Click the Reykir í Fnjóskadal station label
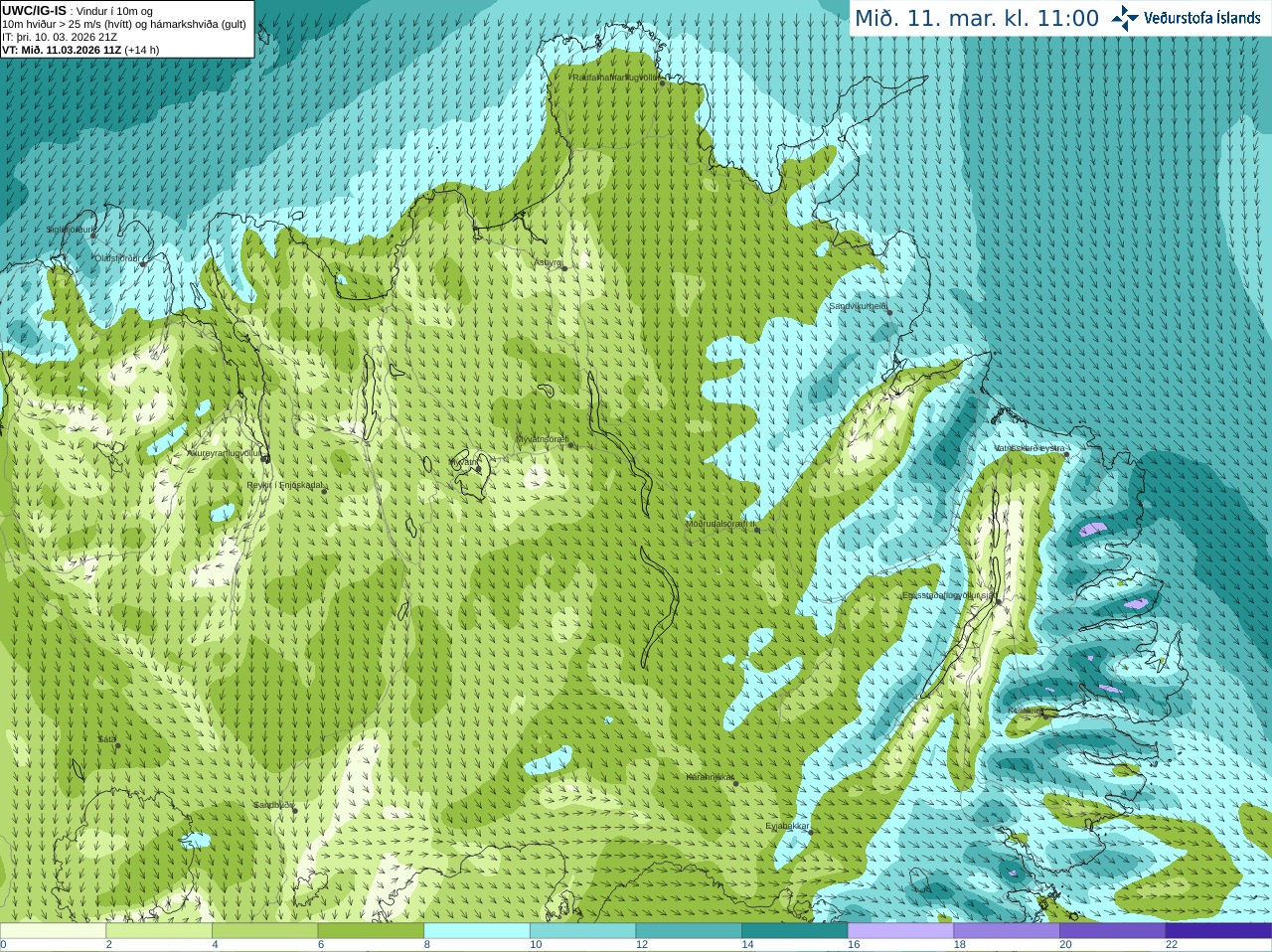The height and width of the screenshot is (952, 1272). coord(284,485)
